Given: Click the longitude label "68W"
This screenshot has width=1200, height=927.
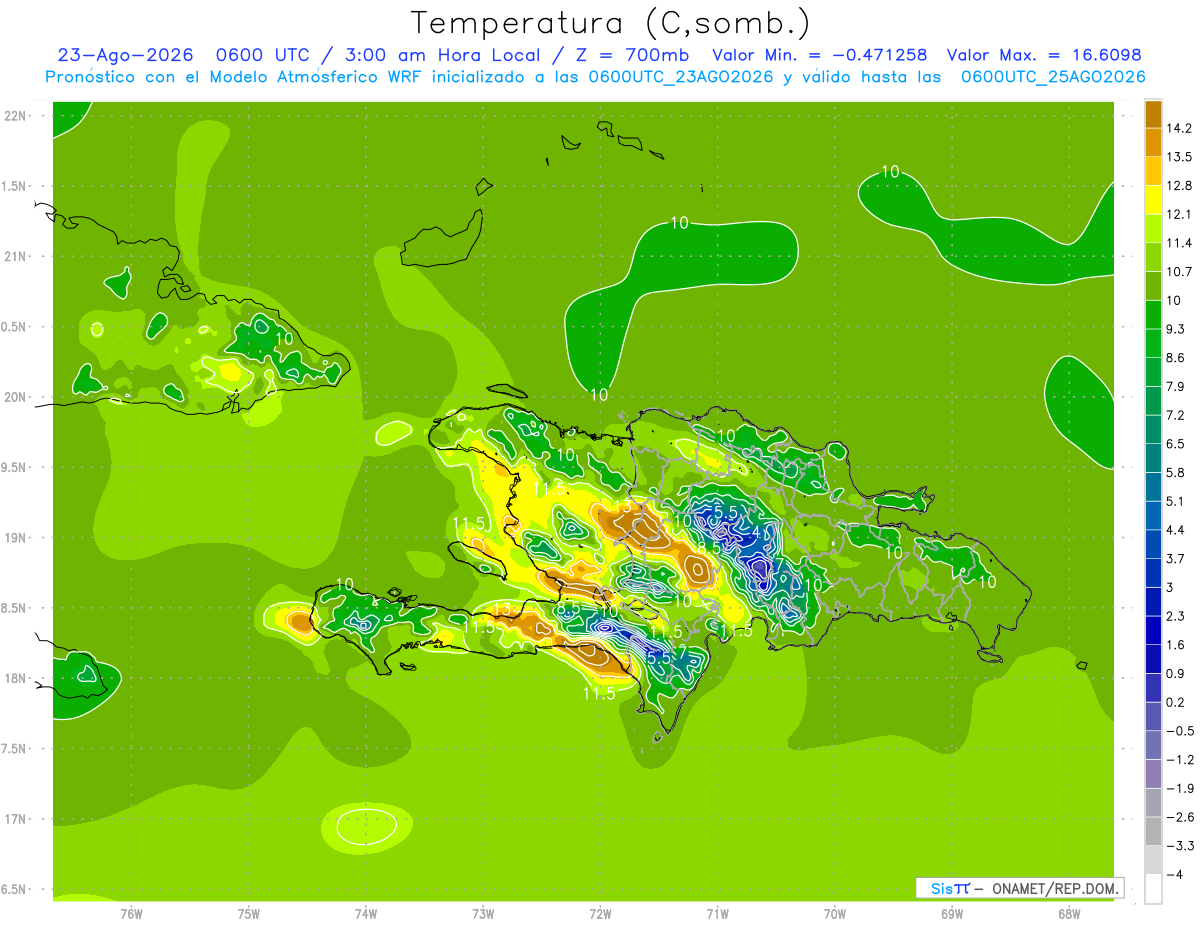Looking at the screenshot, I should click(1069, 914).
